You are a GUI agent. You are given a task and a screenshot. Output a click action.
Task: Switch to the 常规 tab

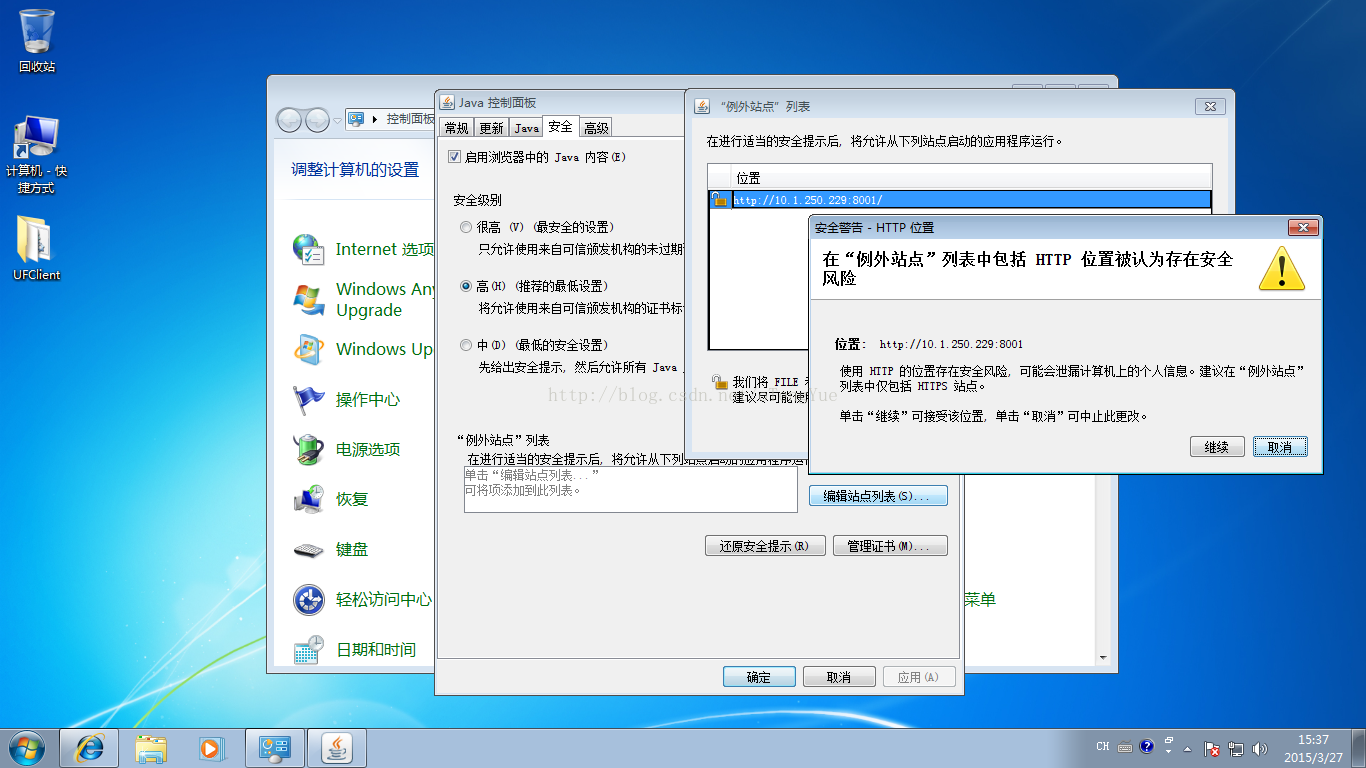click(x=457, y=128)
